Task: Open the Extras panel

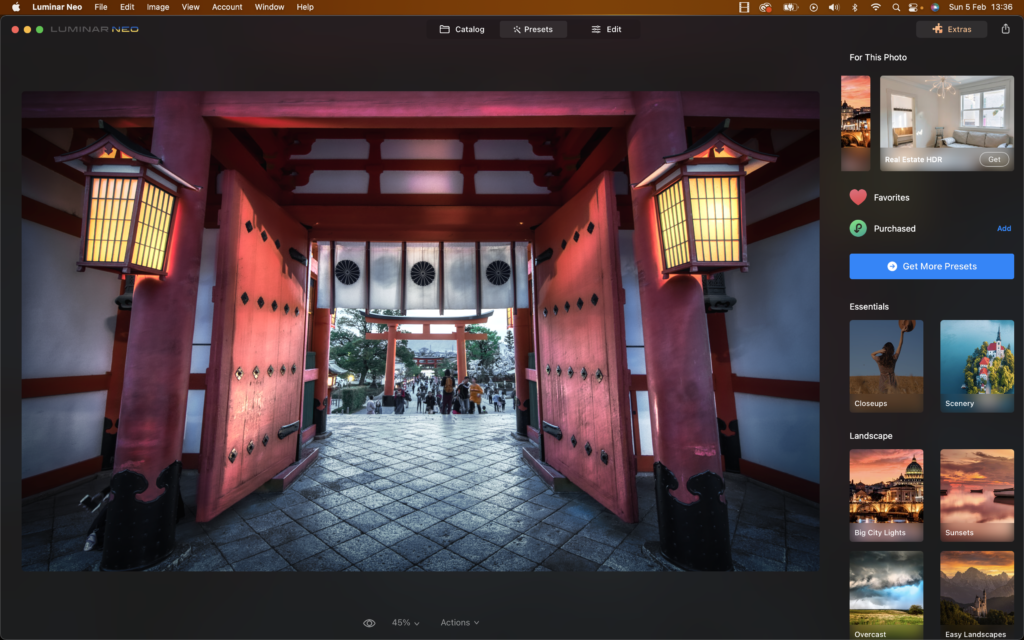Action: pyautogui.click(x=952, y=29)
